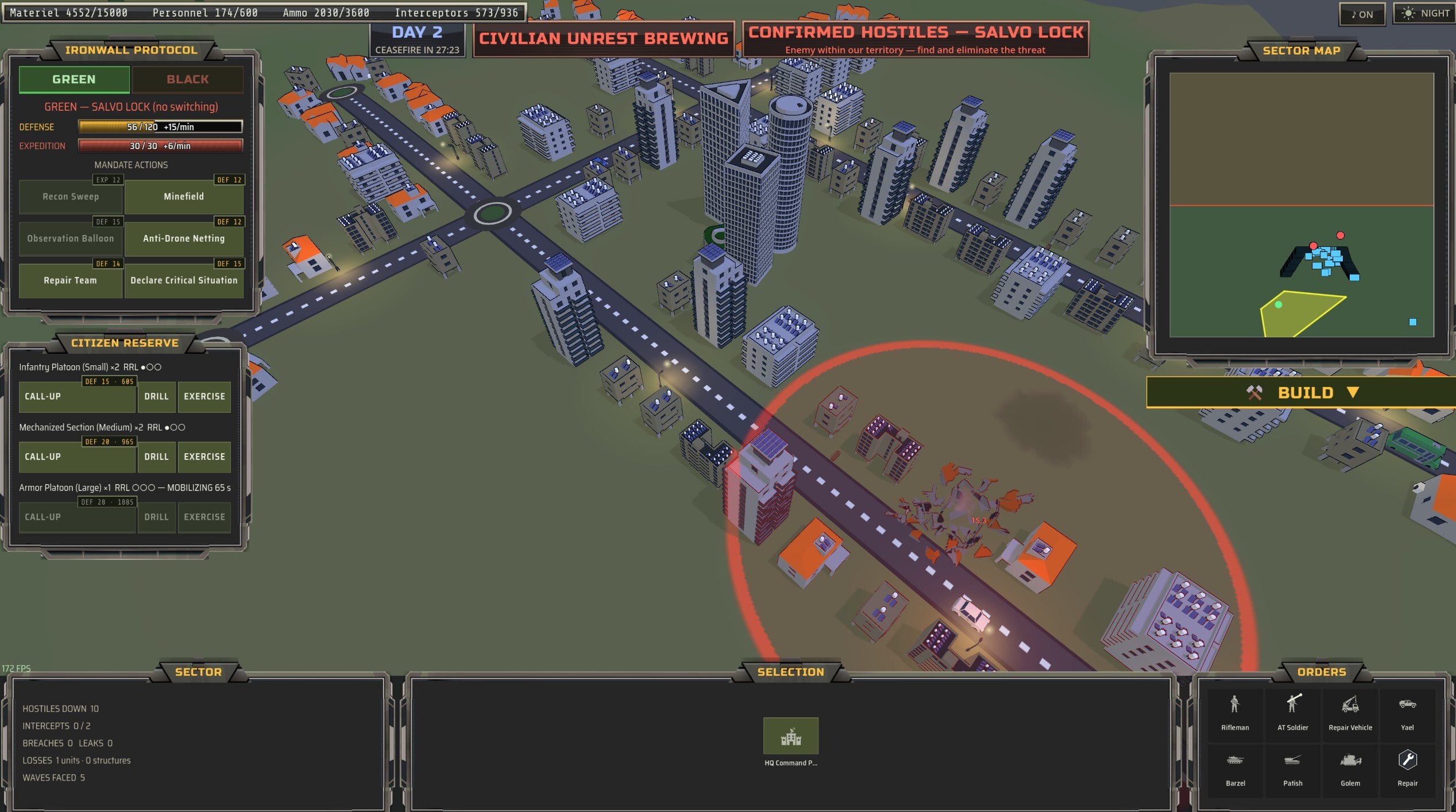Trigger the Recon Sweep mandate action
This screenshot has width=1456, height=812.
71,196
